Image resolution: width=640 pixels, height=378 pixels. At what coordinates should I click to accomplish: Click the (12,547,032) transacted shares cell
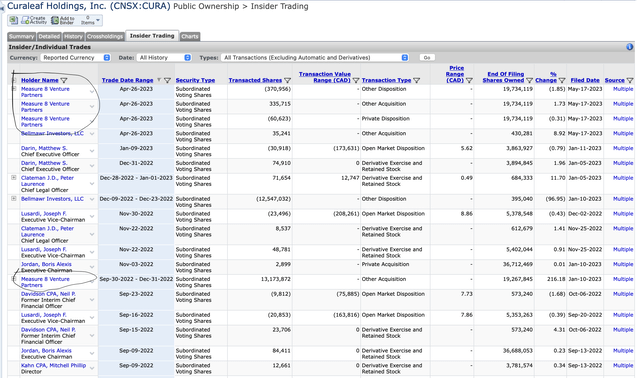click(x=273, y=199)
